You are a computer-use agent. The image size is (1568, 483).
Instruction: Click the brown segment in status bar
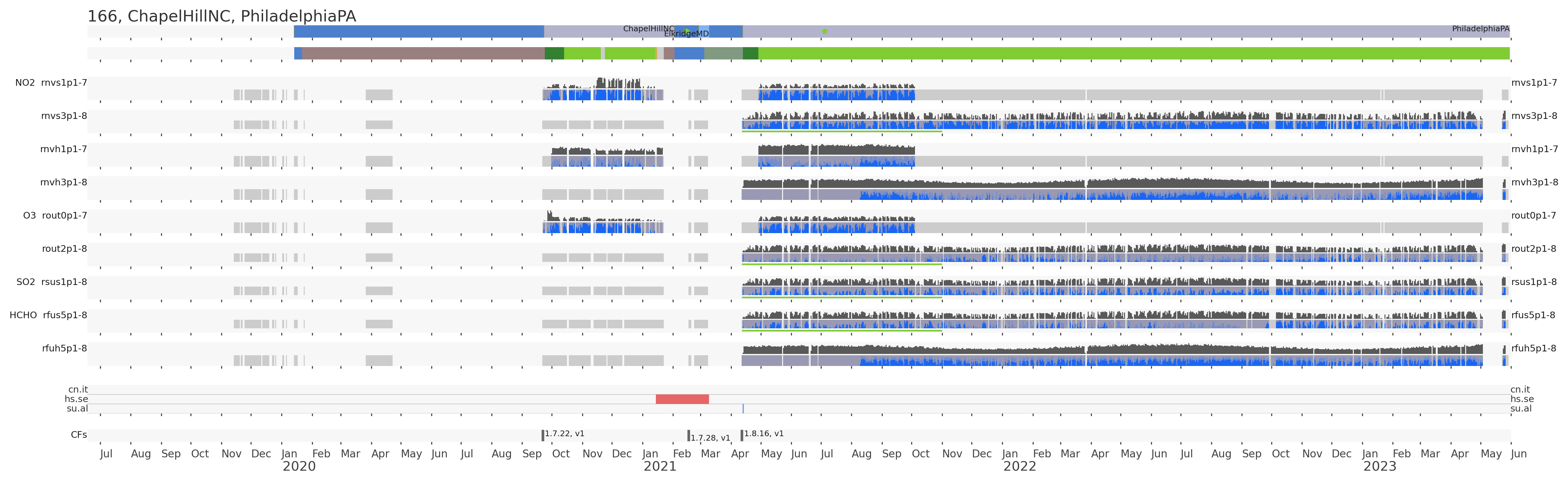(x=423, y=53)
